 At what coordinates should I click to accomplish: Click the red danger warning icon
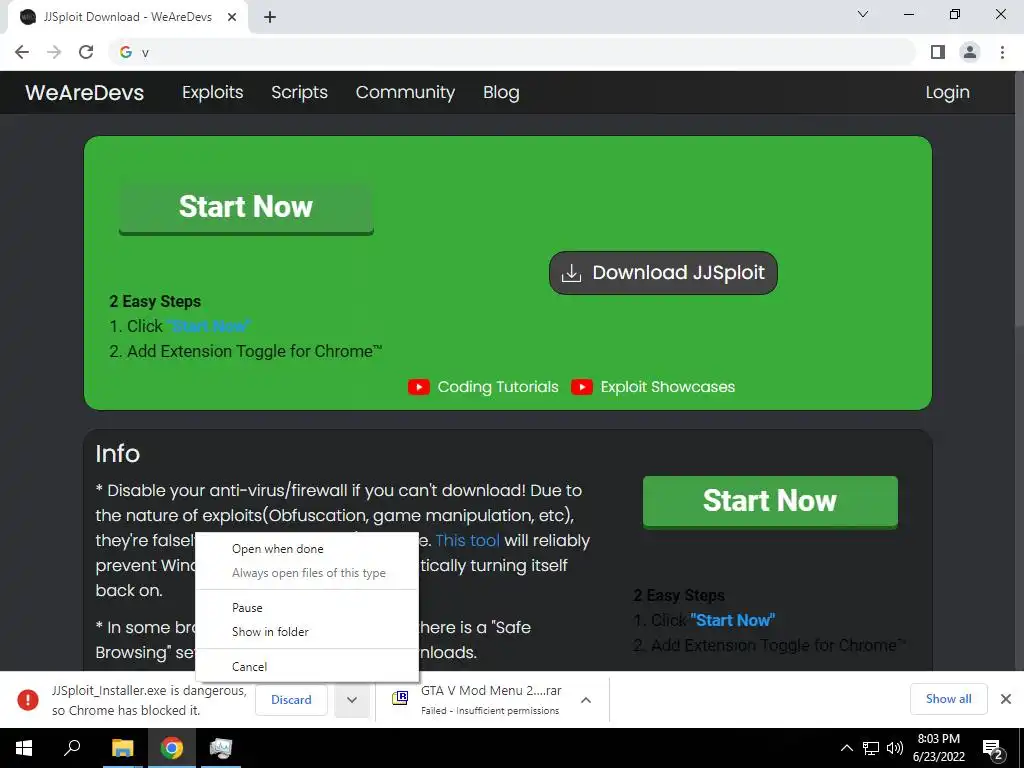coord(27,700)
